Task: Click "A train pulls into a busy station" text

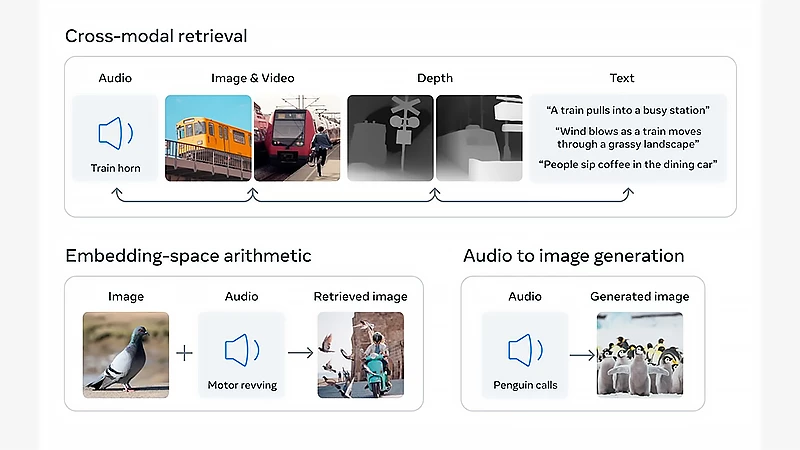Action: (628, 110)
